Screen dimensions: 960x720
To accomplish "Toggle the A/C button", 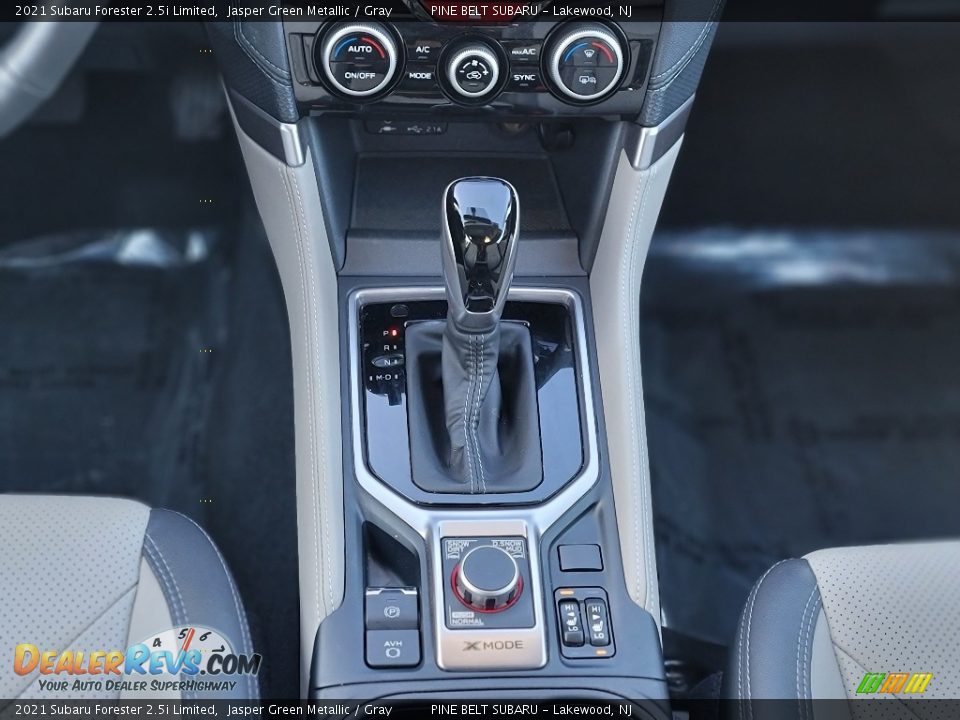I will click(x=422, y=49).
